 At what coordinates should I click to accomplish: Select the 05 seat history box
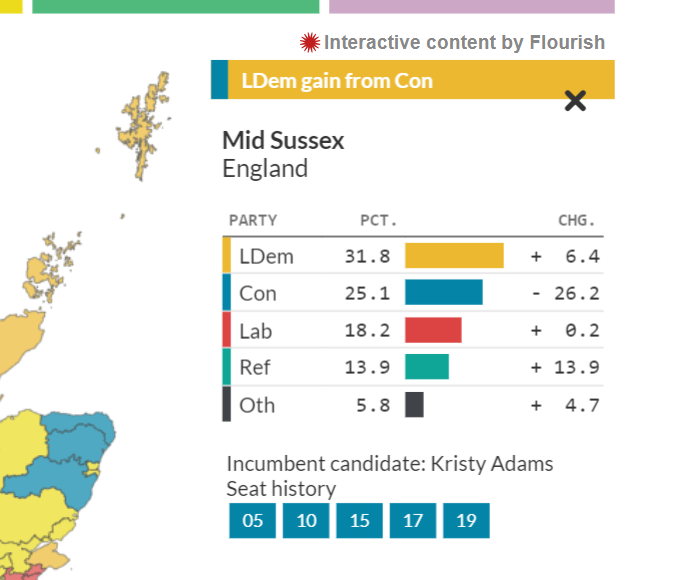252,521
